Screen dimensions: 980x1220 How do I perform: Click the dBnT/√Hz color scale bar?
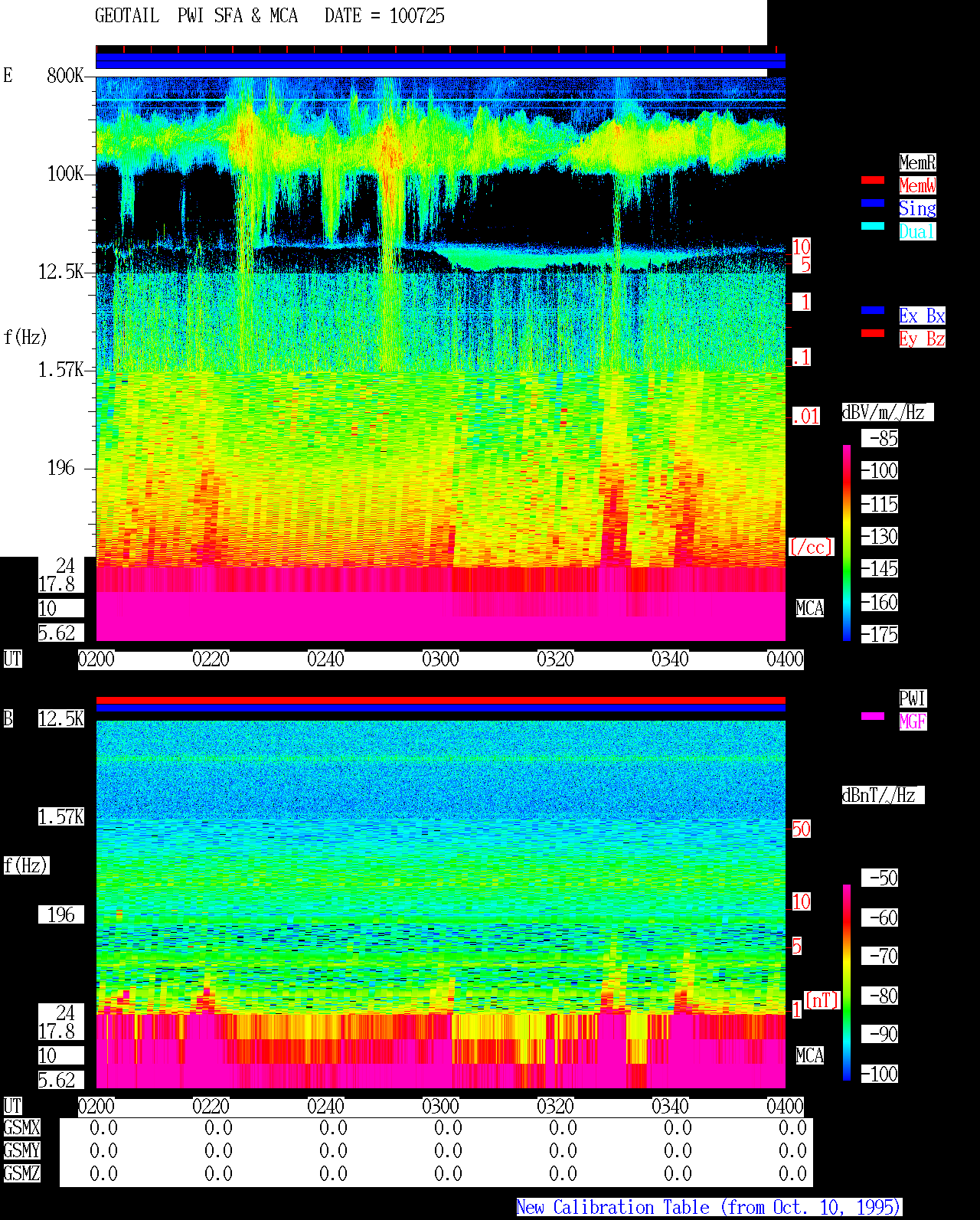click(x=847, y=983)
